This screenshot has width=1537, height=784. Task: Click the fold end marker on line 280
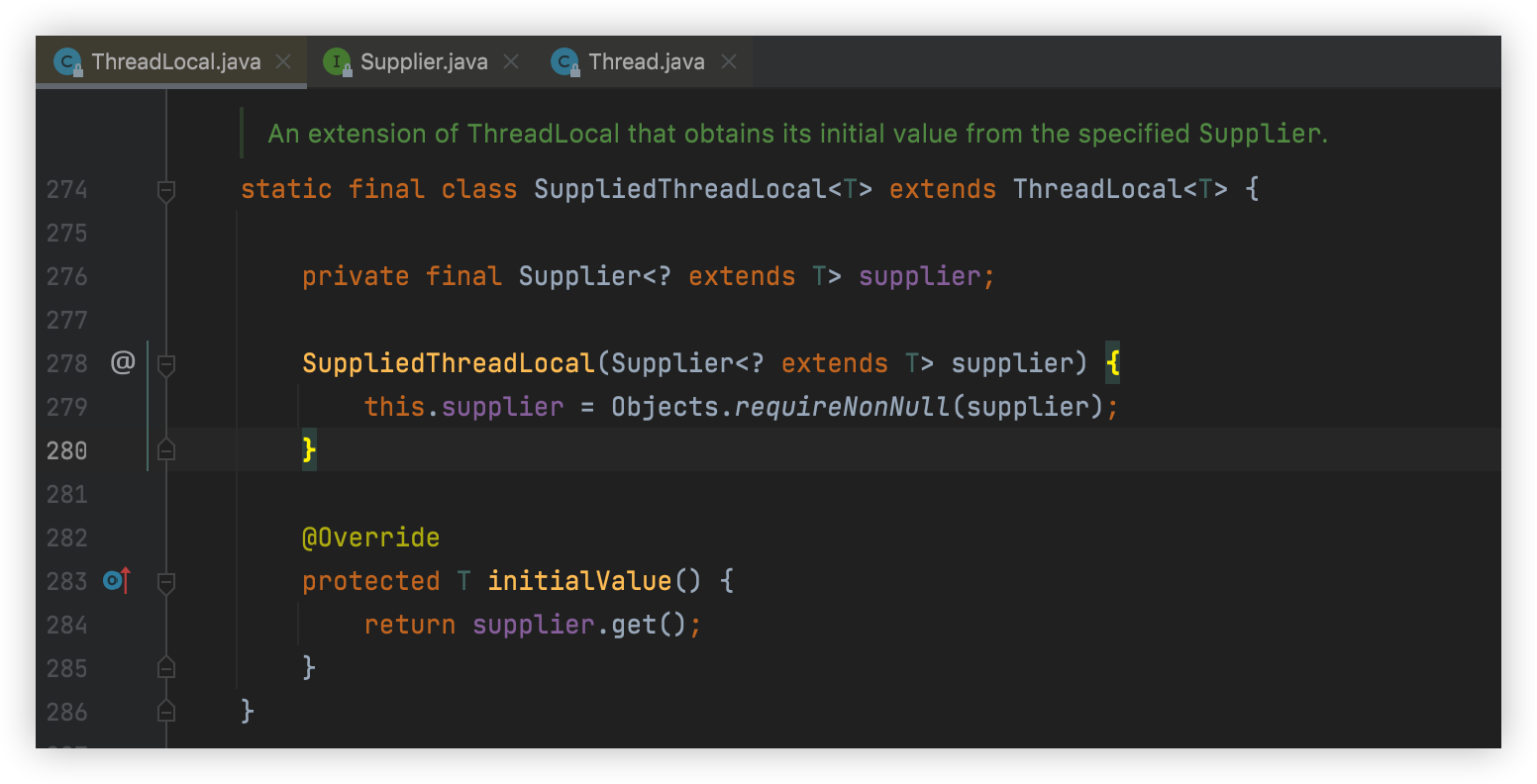coord(166,451)
